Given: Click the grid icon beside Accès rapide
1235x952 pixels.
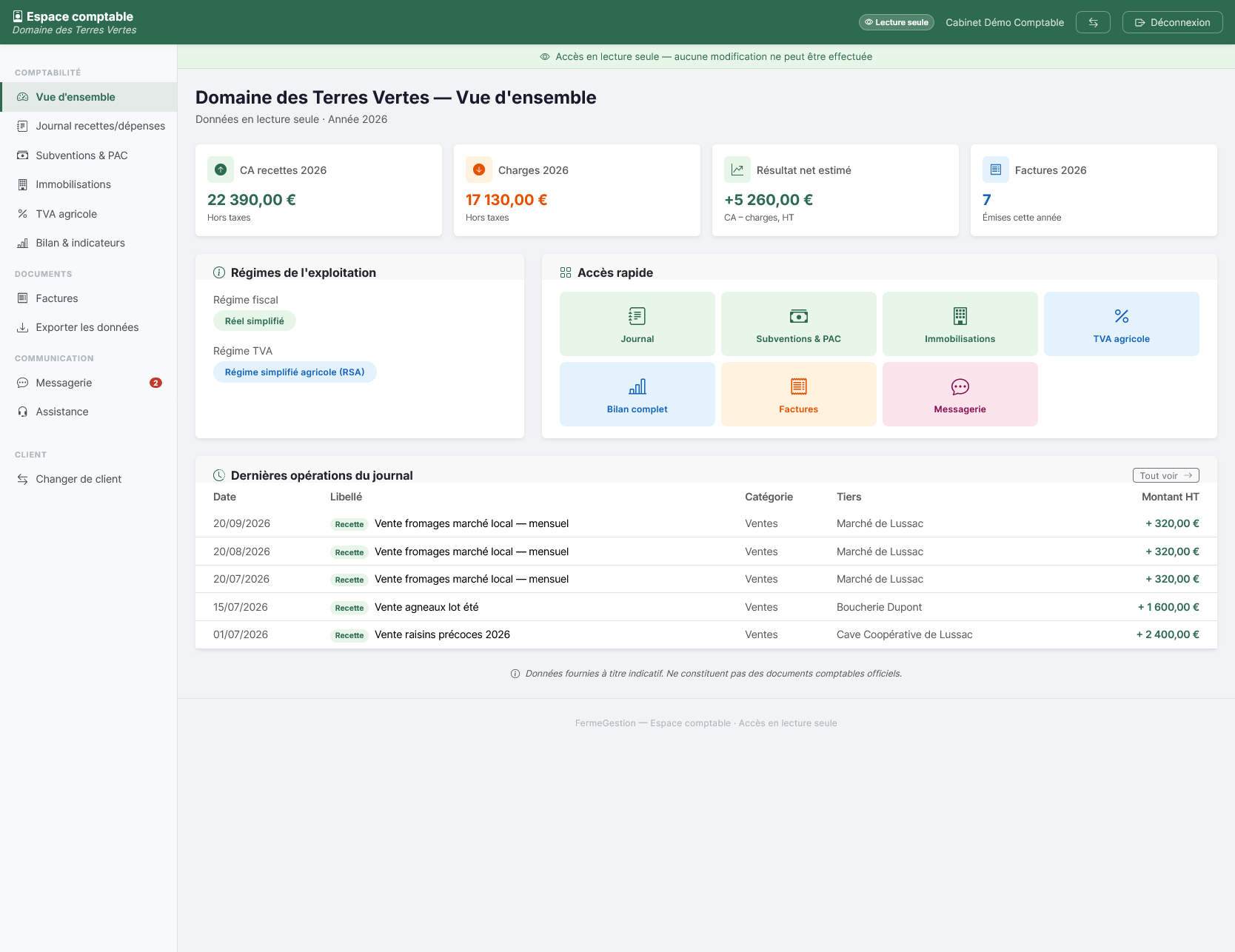Looking at the screenshot, I should click(x=566, y=272).
